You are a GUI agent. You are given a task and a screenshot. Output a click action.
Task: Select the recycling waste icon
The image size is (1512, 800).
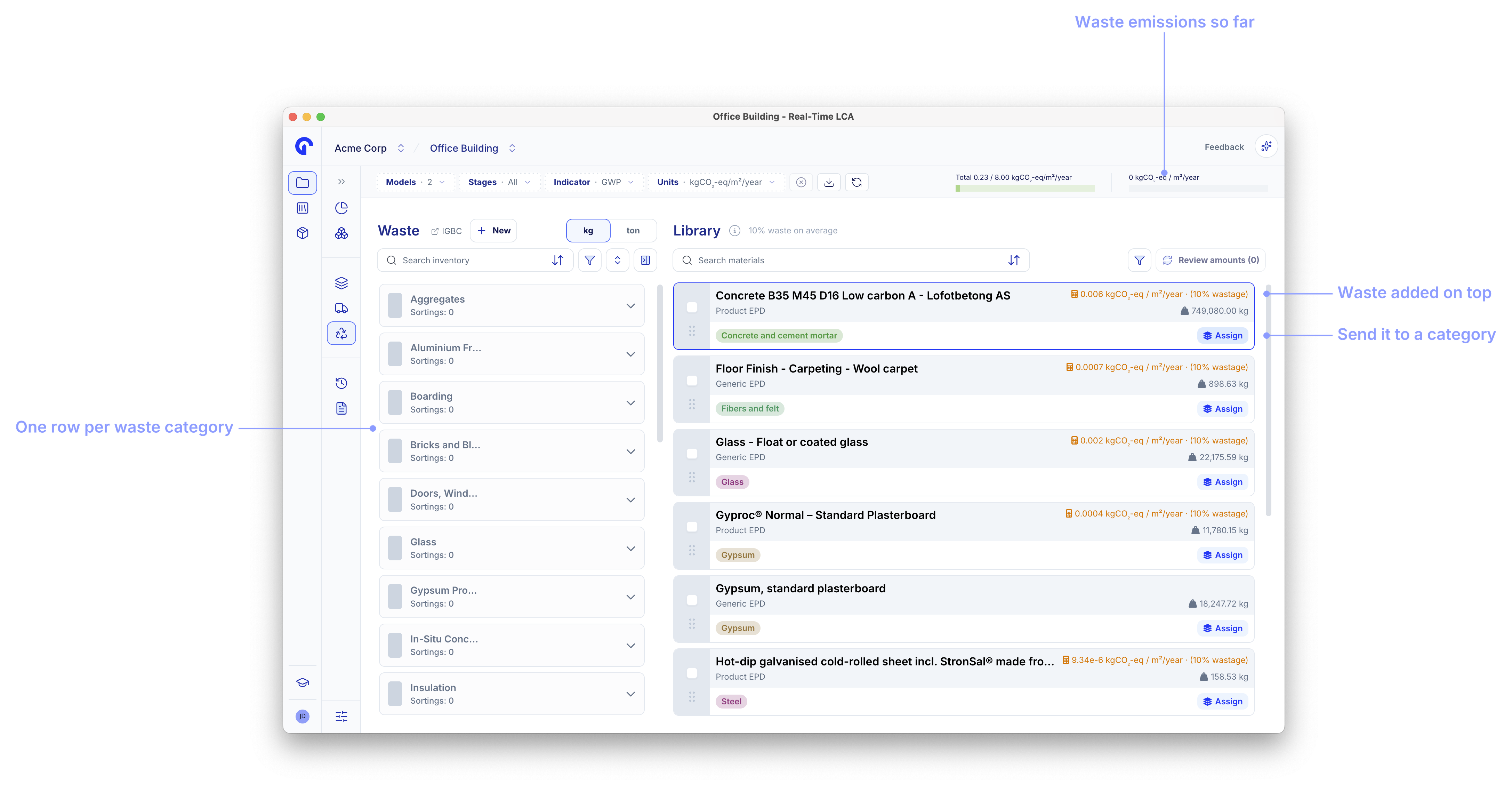(x=341, y=333)
